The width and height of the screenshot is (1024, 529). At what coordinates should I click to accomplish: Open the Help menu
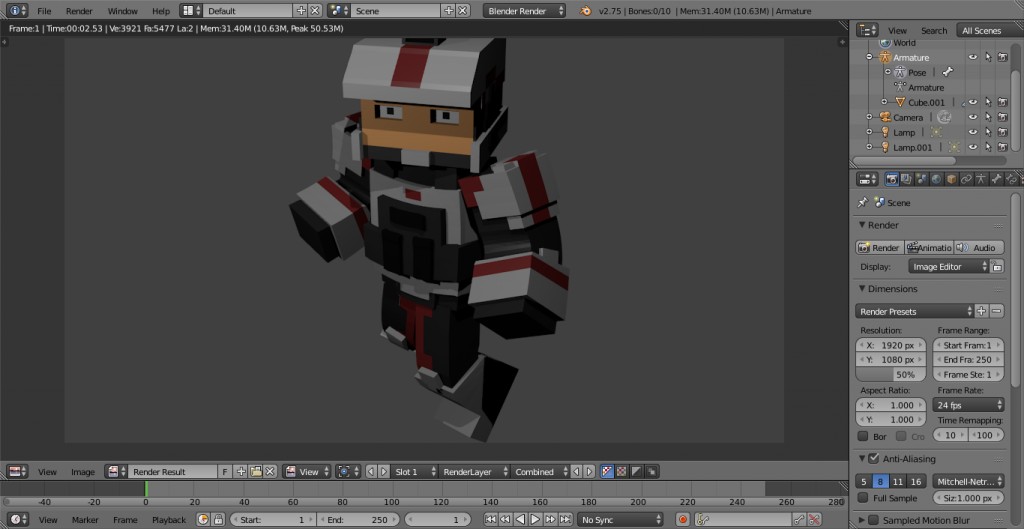point(161,11)
